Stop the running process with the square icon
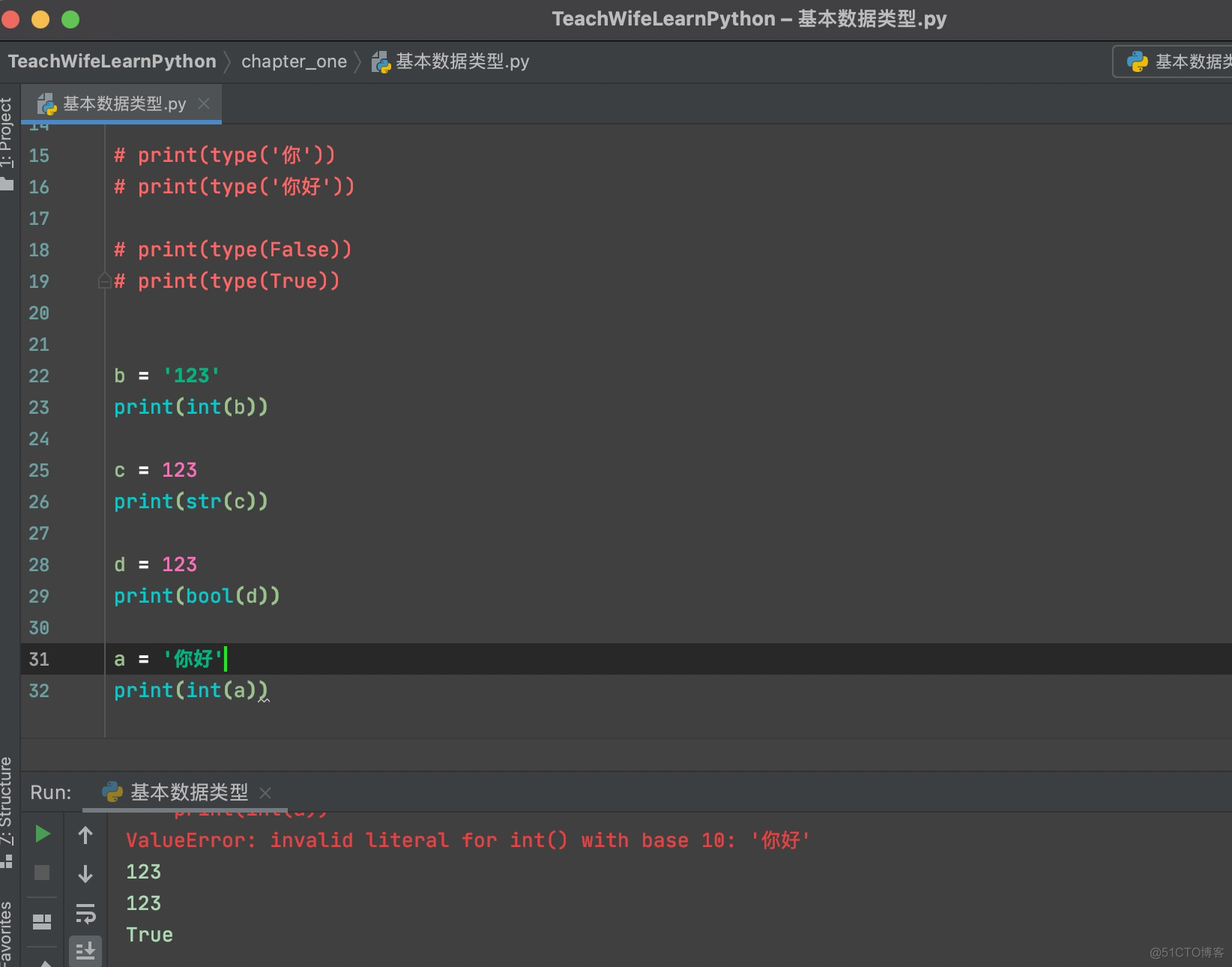 point(42,873)
